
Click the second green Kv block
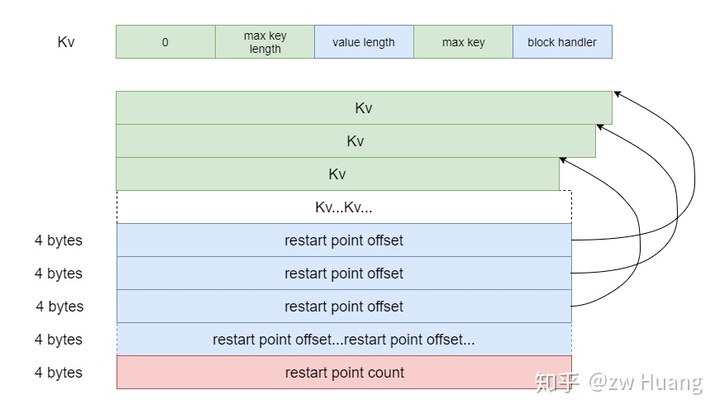pyautogui.click(x=355, y=141)
